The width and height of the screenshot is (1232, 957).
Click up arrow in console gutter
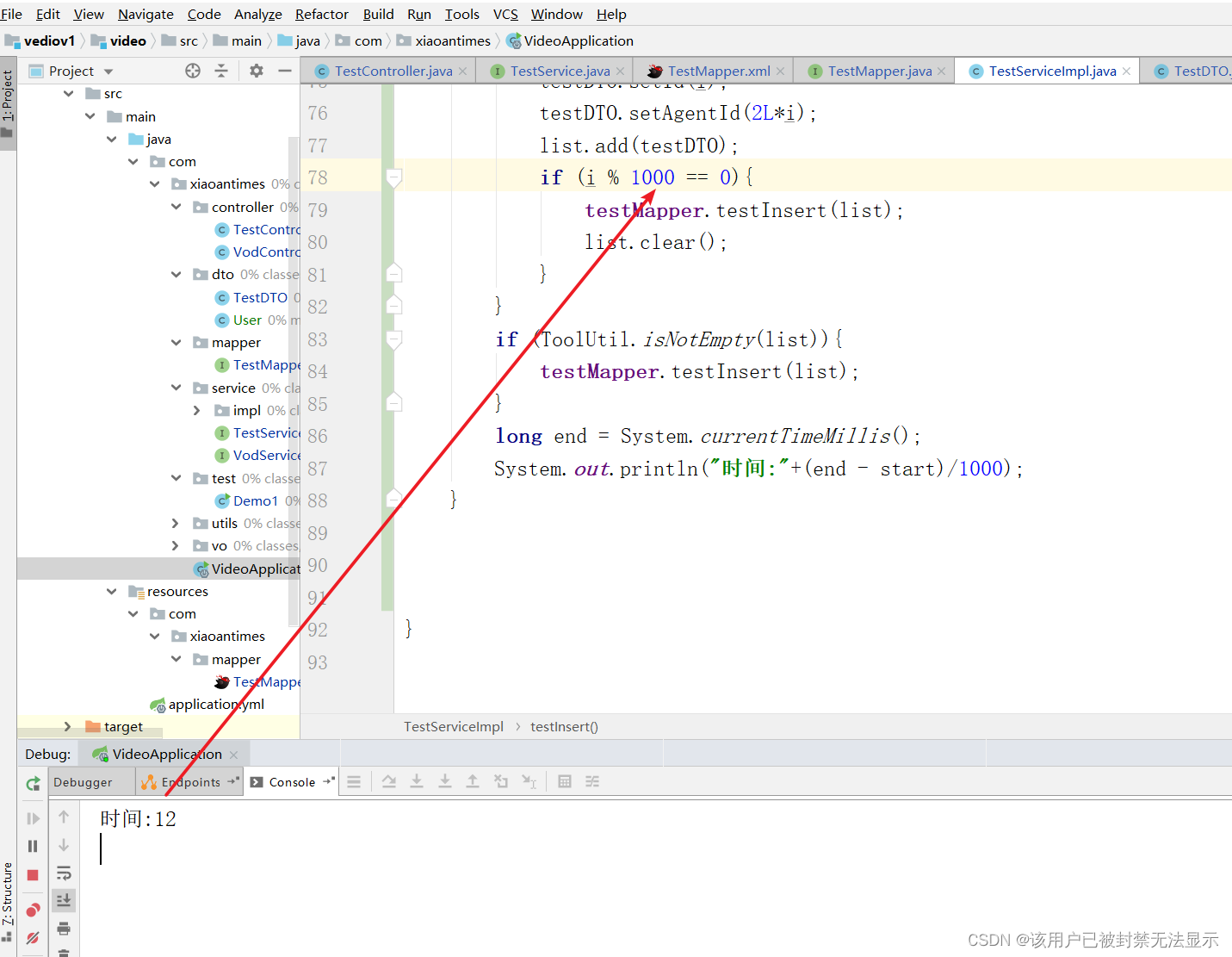[64, 817]
